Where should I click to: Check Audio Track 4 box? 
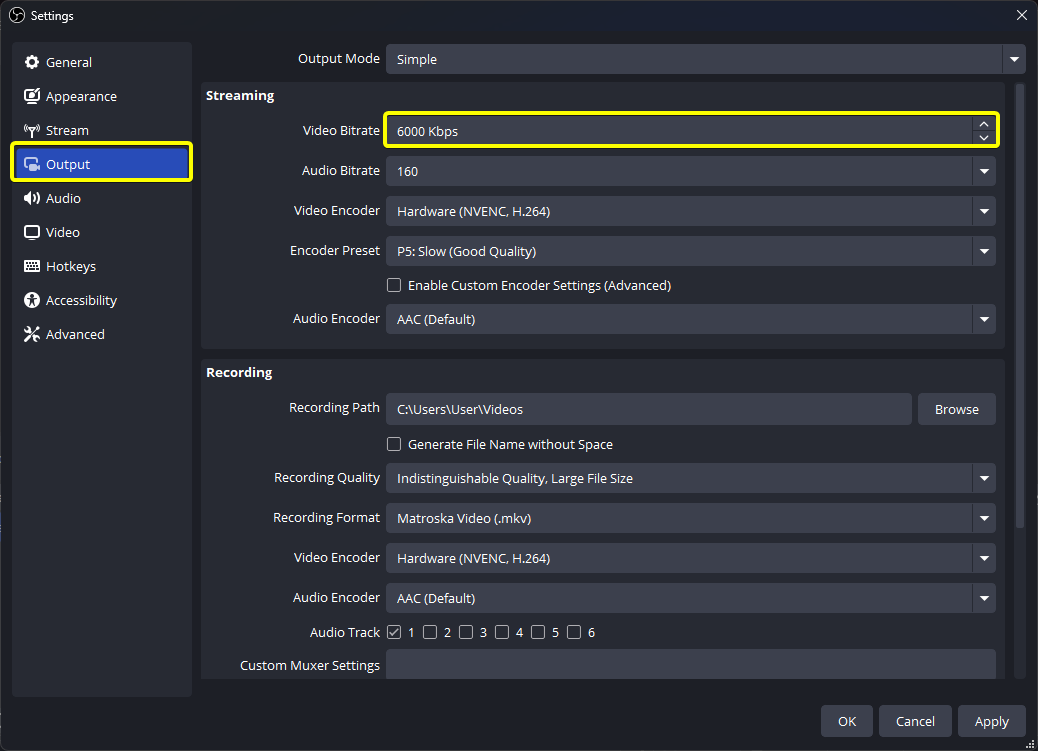click(502, 632)
